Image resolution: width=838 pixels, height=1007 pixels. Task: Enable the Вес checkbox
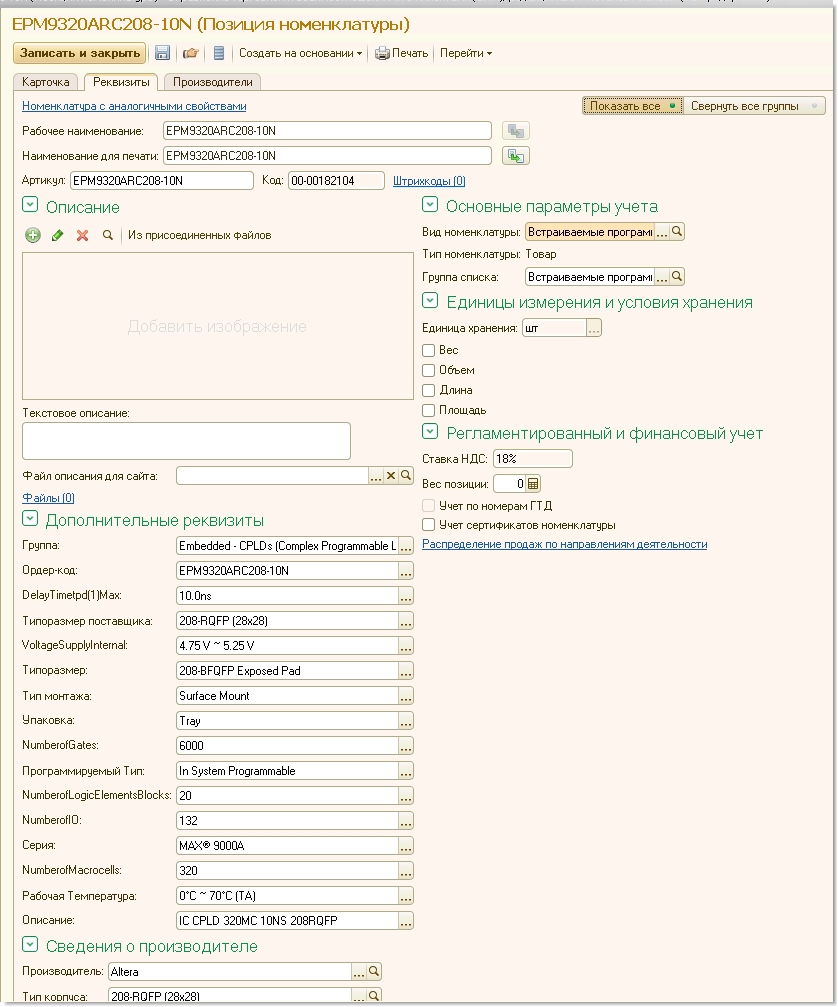coord(429,350)
